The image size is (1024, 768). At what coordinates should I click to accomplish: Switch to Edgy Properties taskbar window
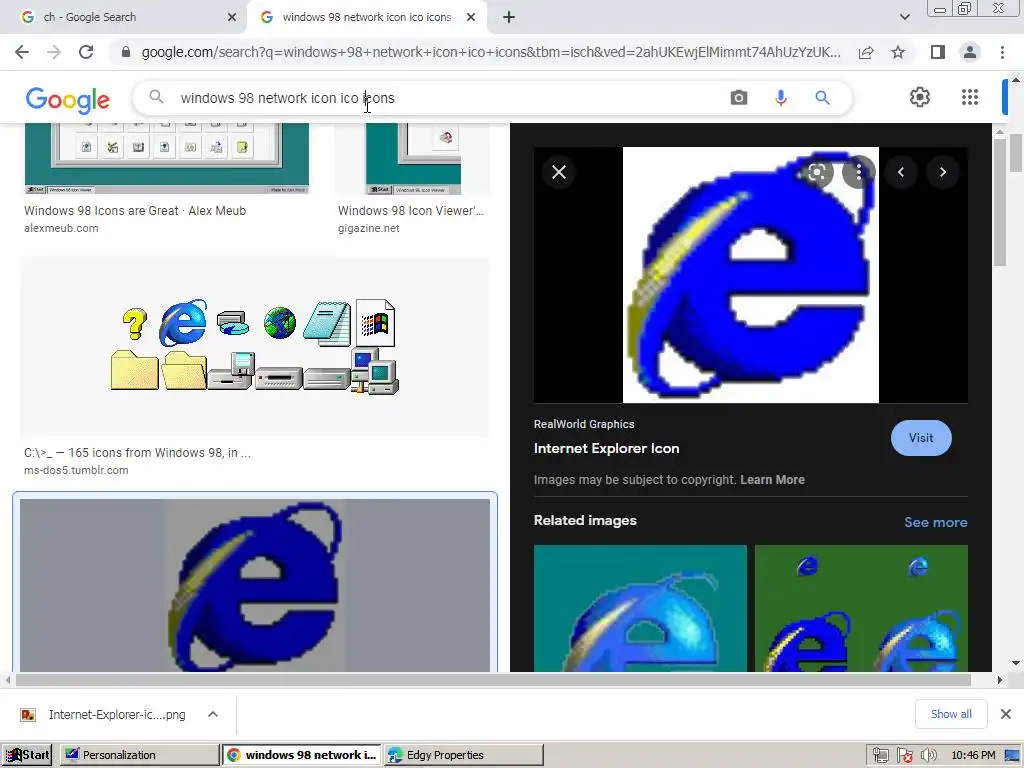(x=464, y=755)
